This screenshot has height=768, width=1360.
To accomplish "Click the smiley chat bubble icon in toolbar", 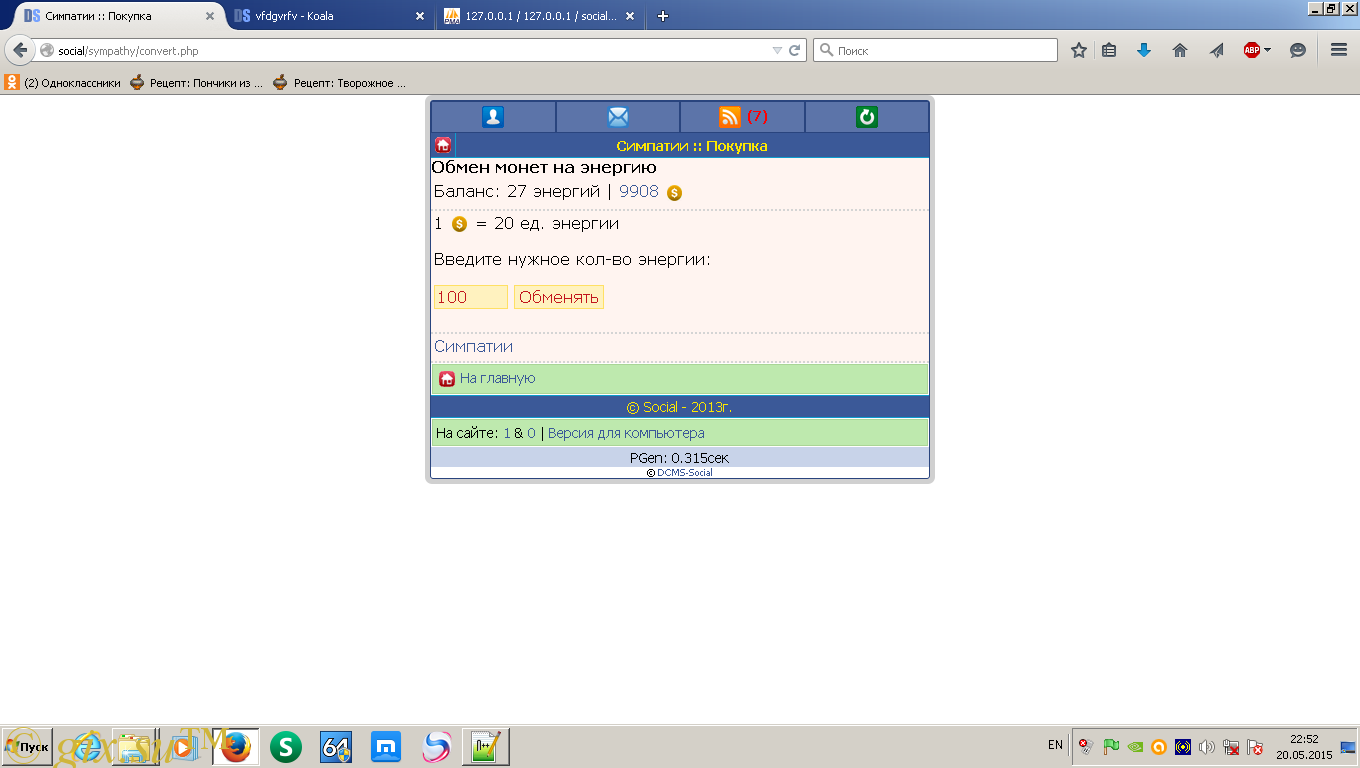I will click(1298, 50).
